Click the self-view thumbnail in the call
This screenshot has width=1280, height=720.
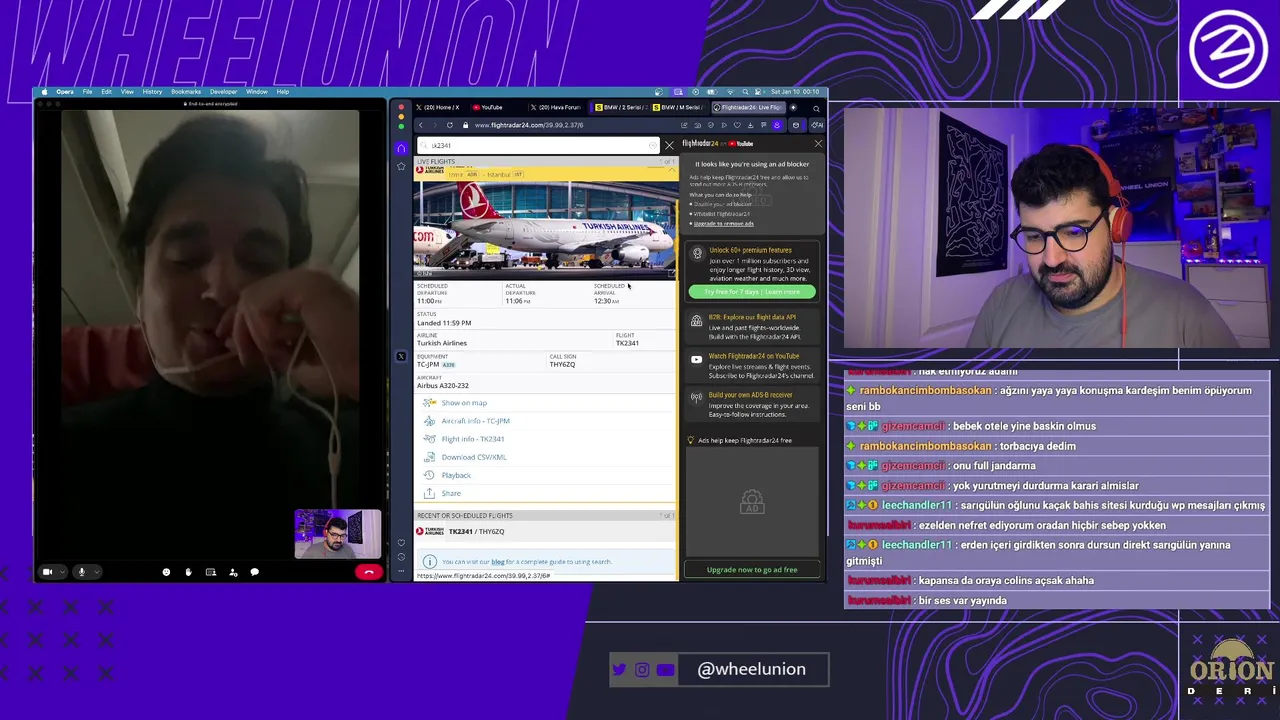[337, 535]
